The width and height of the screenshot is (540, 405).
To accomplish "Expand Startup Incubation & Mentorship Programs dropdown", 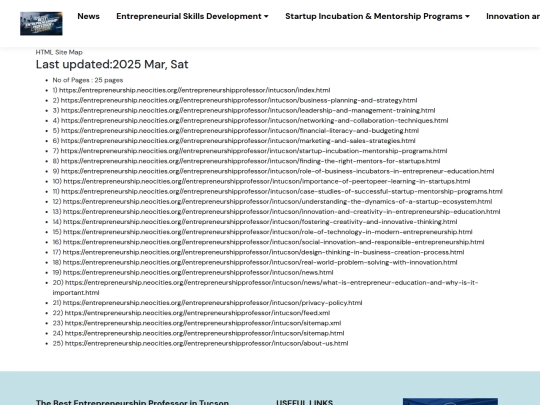I will coord(377,16).
